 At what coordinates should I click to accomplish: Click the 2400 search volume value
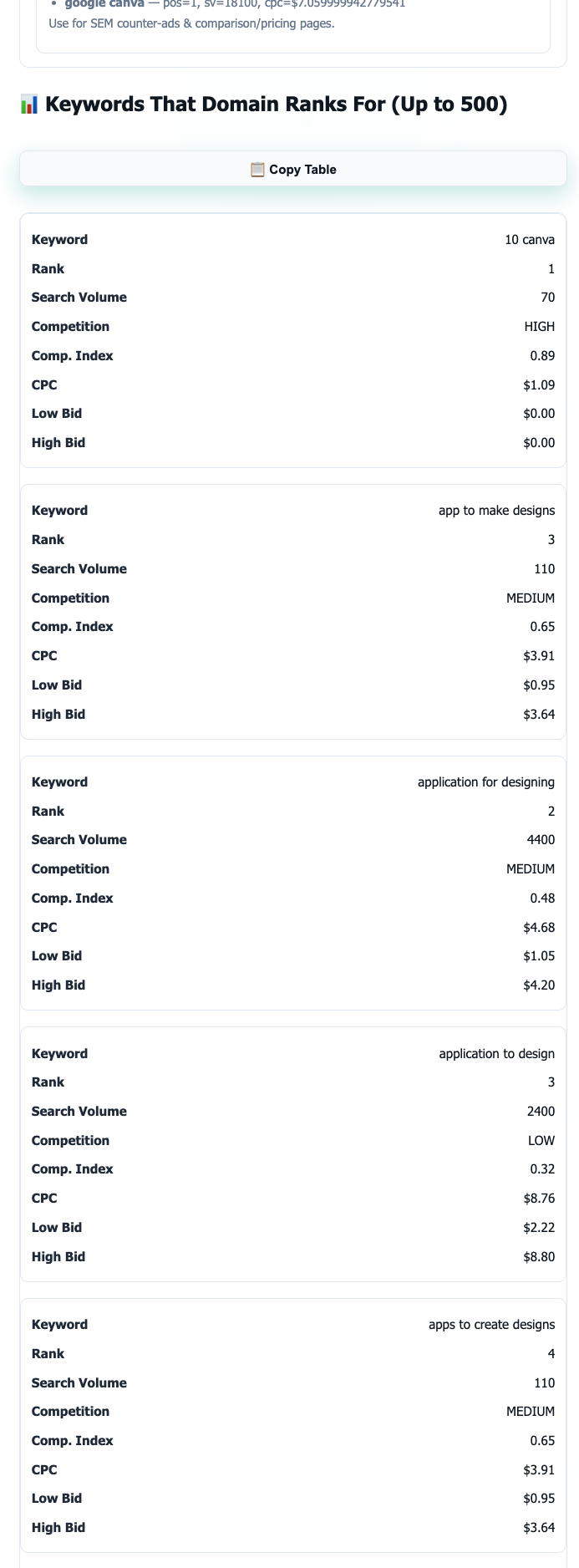(x=541, y=1112)
